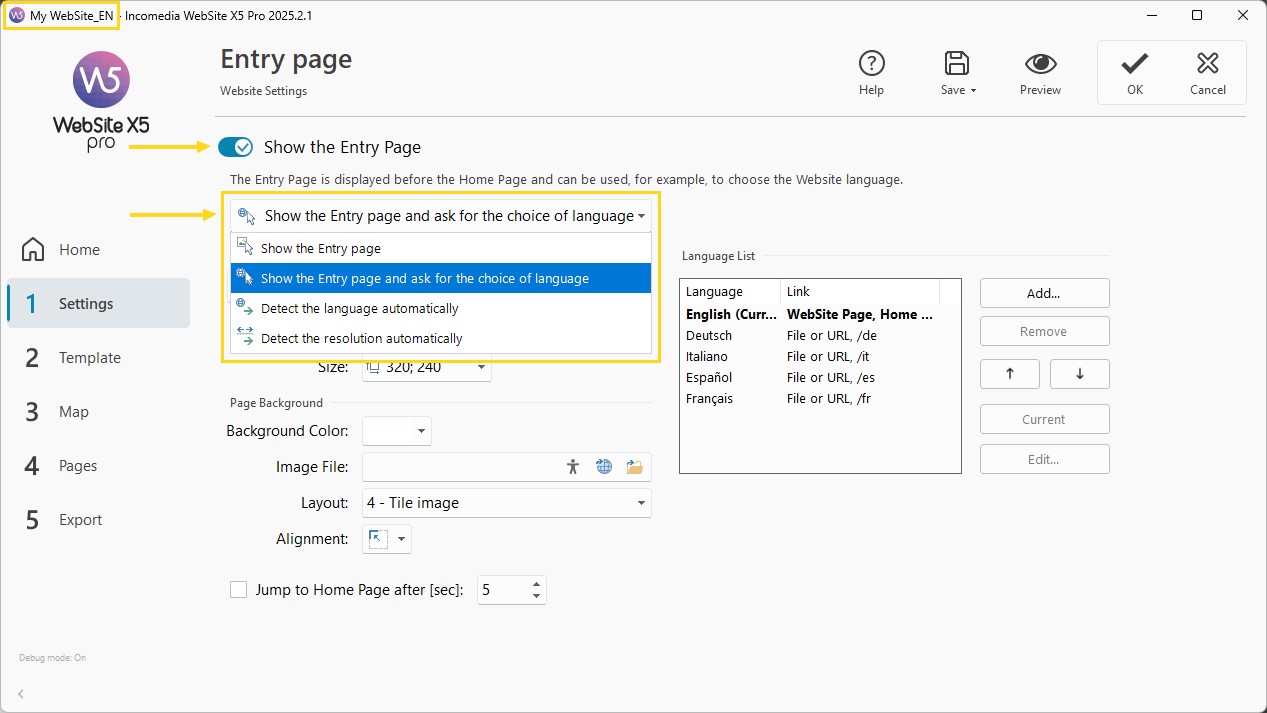The image size is (1267, 713).
Task: Confirm with the OK checkmark button
Action: (x=1134, y=73)
